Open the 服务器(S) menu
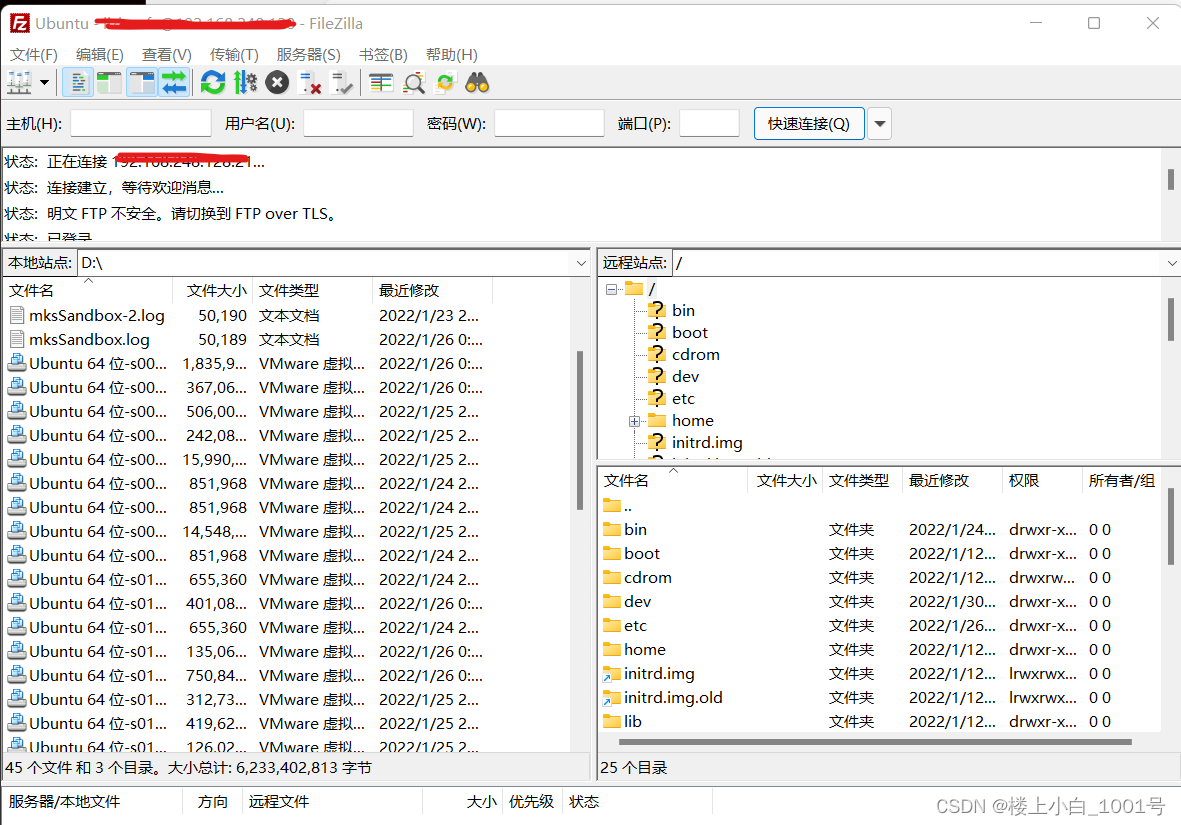 [308, 54]
